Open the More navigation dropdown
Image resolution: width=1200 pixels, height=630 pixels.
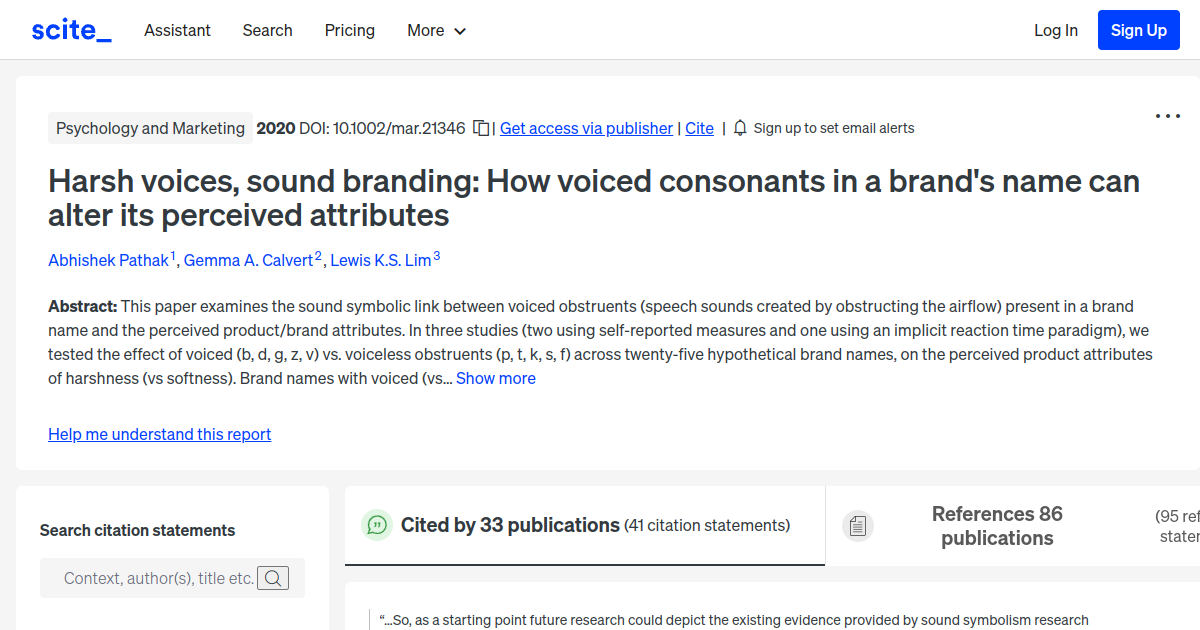(x=436, y=30)
